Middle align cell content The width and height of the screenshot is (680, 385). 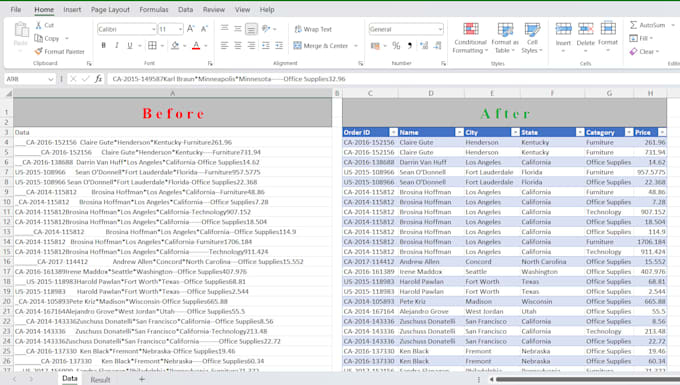[238, 29]
